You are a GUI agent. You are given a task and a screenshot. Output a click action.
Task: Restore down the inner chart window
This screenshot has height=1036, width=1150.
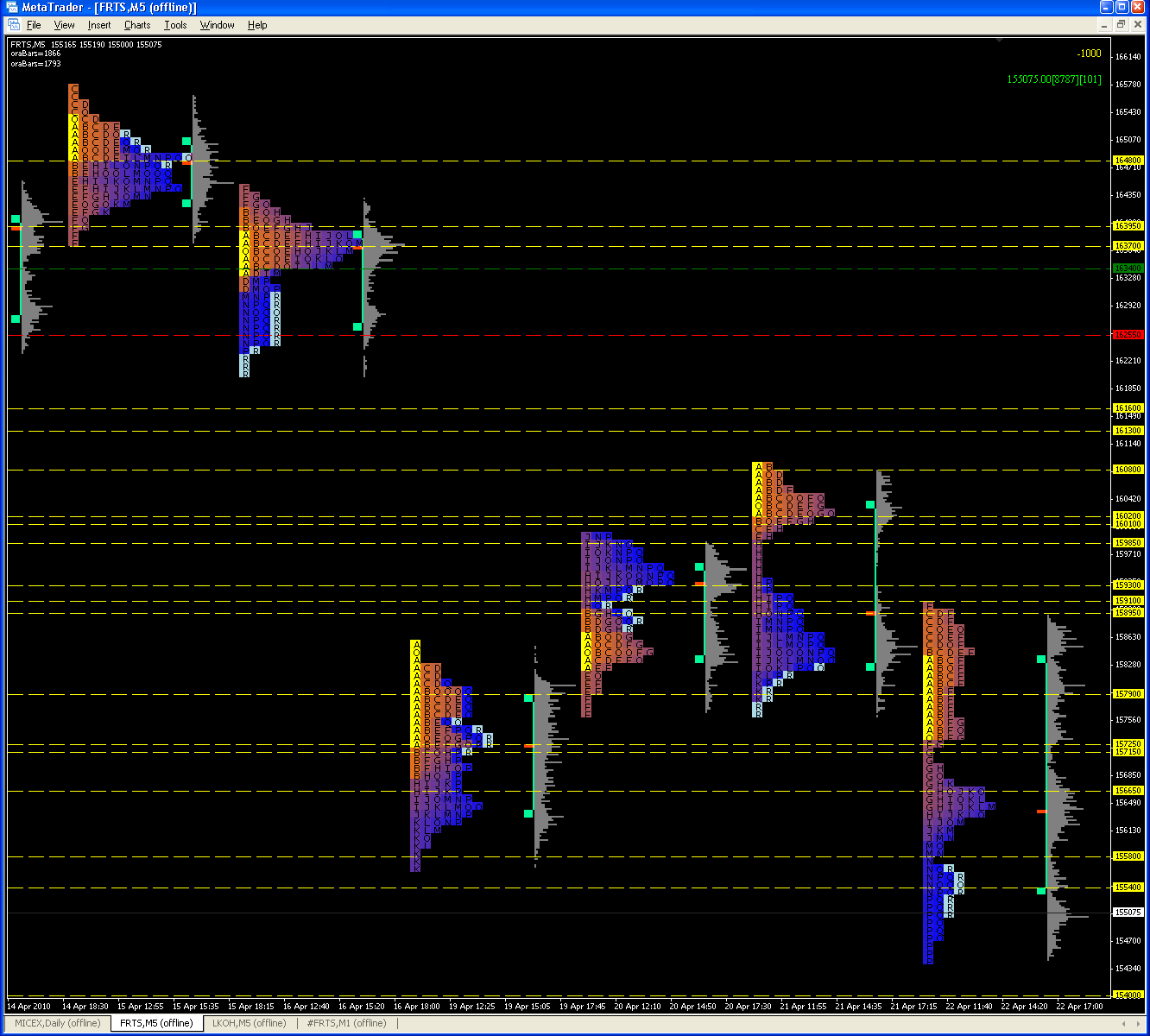(x=1121, y=25)
